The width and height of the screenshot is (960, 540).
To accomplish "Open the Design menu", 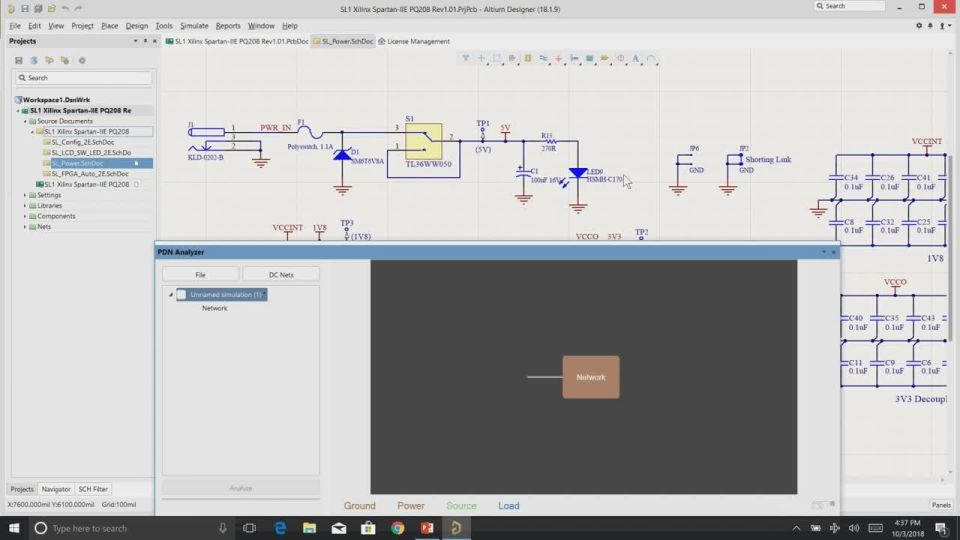I will coord(137,26).
